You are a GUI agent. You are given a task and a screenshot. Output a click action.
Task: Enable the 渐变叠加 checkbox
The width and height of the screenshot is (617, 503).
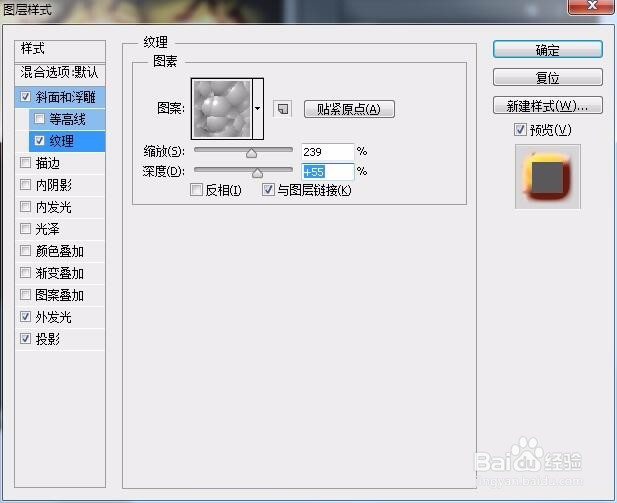point(25,273)
